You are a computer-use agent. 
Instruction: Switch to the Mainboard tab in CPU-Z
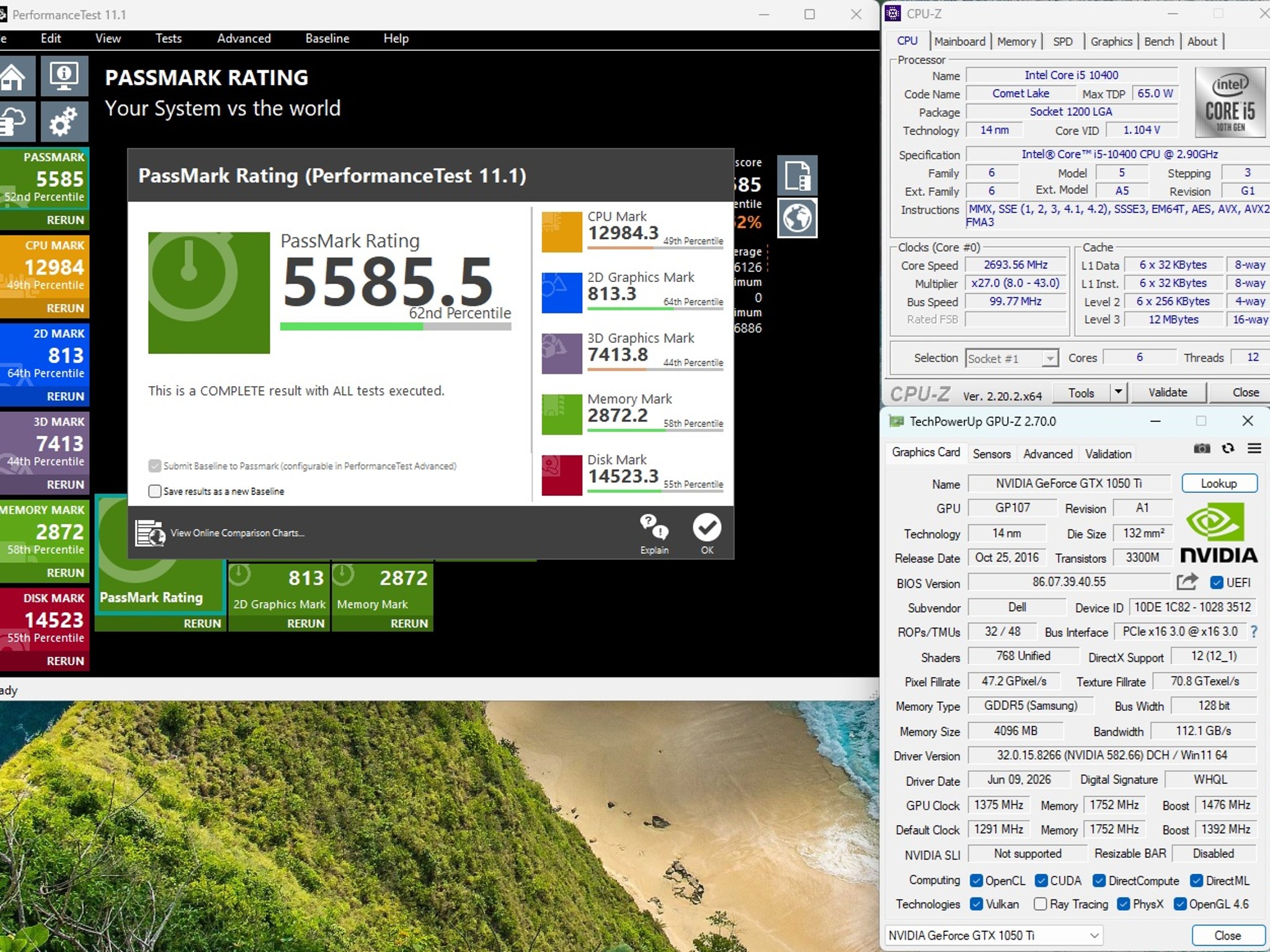point(959,42)
